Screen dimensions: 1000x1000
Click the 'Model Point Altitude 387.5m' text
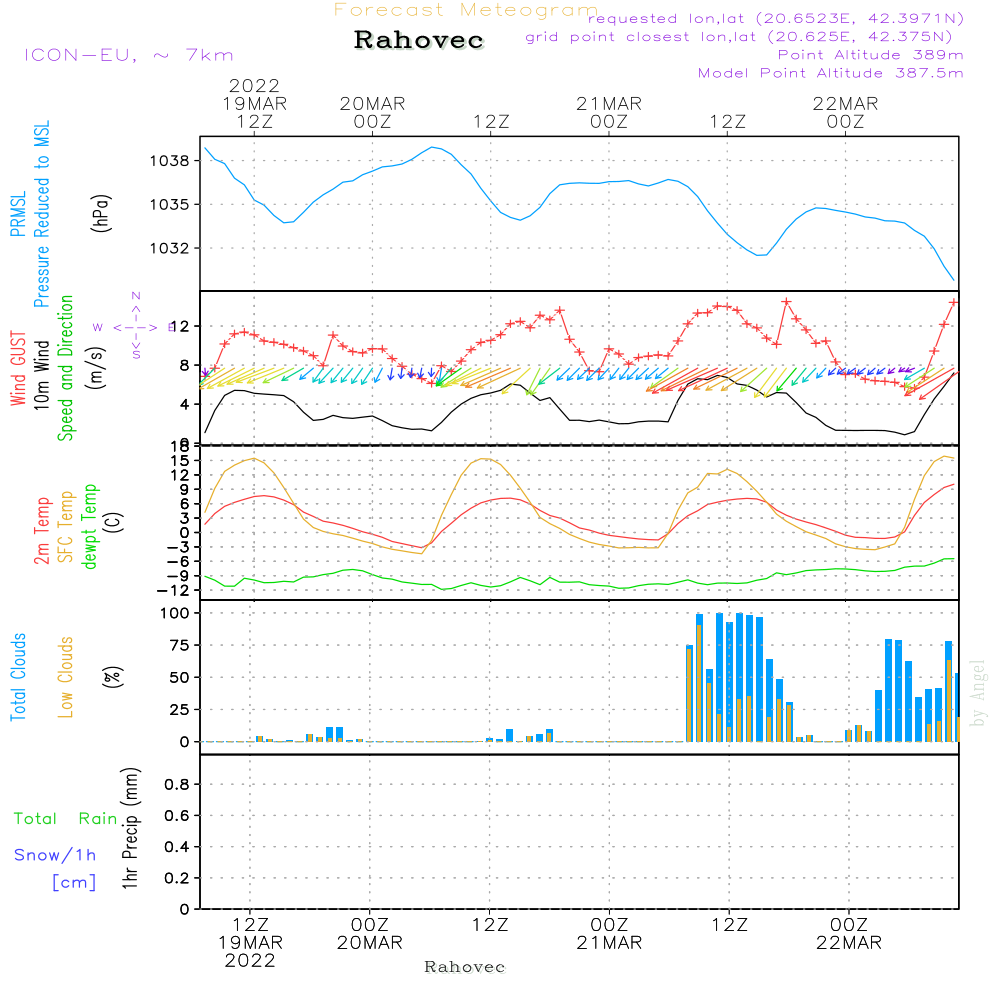click(830, 73)
